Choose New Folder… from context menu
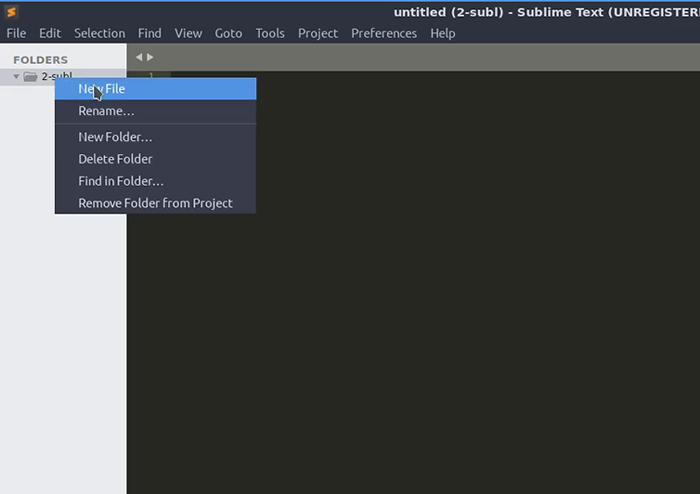Screen dimensions: 700x494 click(x=155, y=137)
